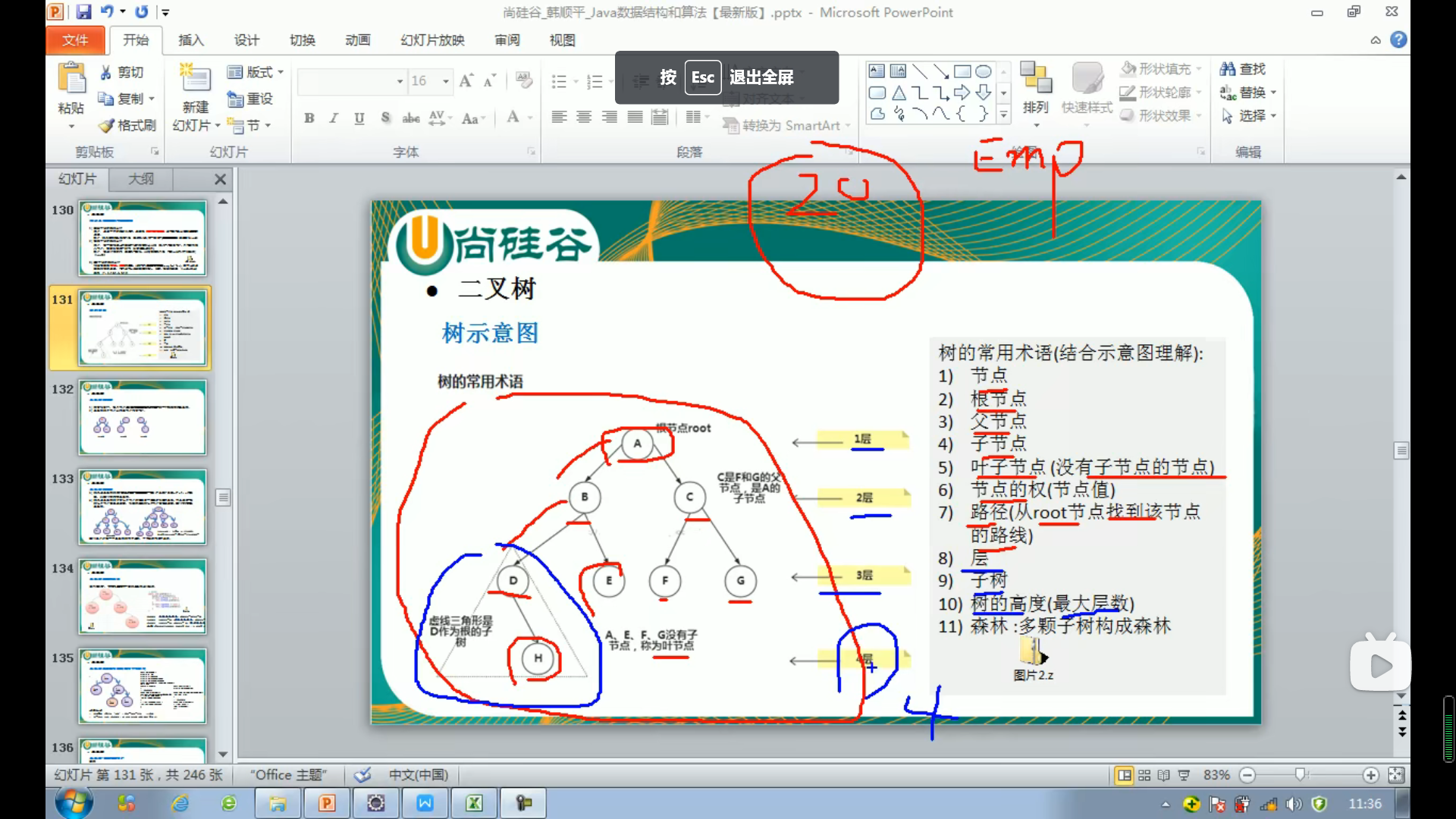Click the center text alignment icon
The height and width of the screenshot is (819, 1456).
[584, 117]
